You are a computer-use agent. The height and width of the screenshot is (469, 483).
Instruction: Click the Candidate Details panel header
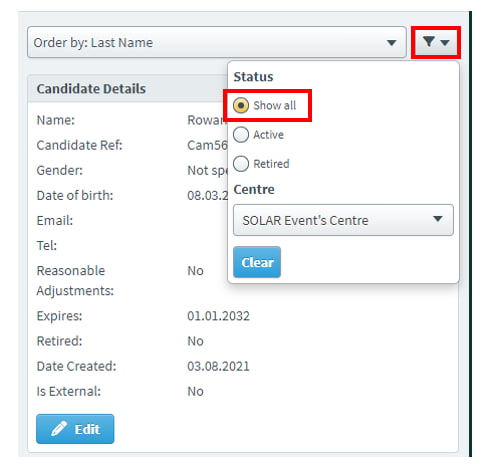click(128, 89)
